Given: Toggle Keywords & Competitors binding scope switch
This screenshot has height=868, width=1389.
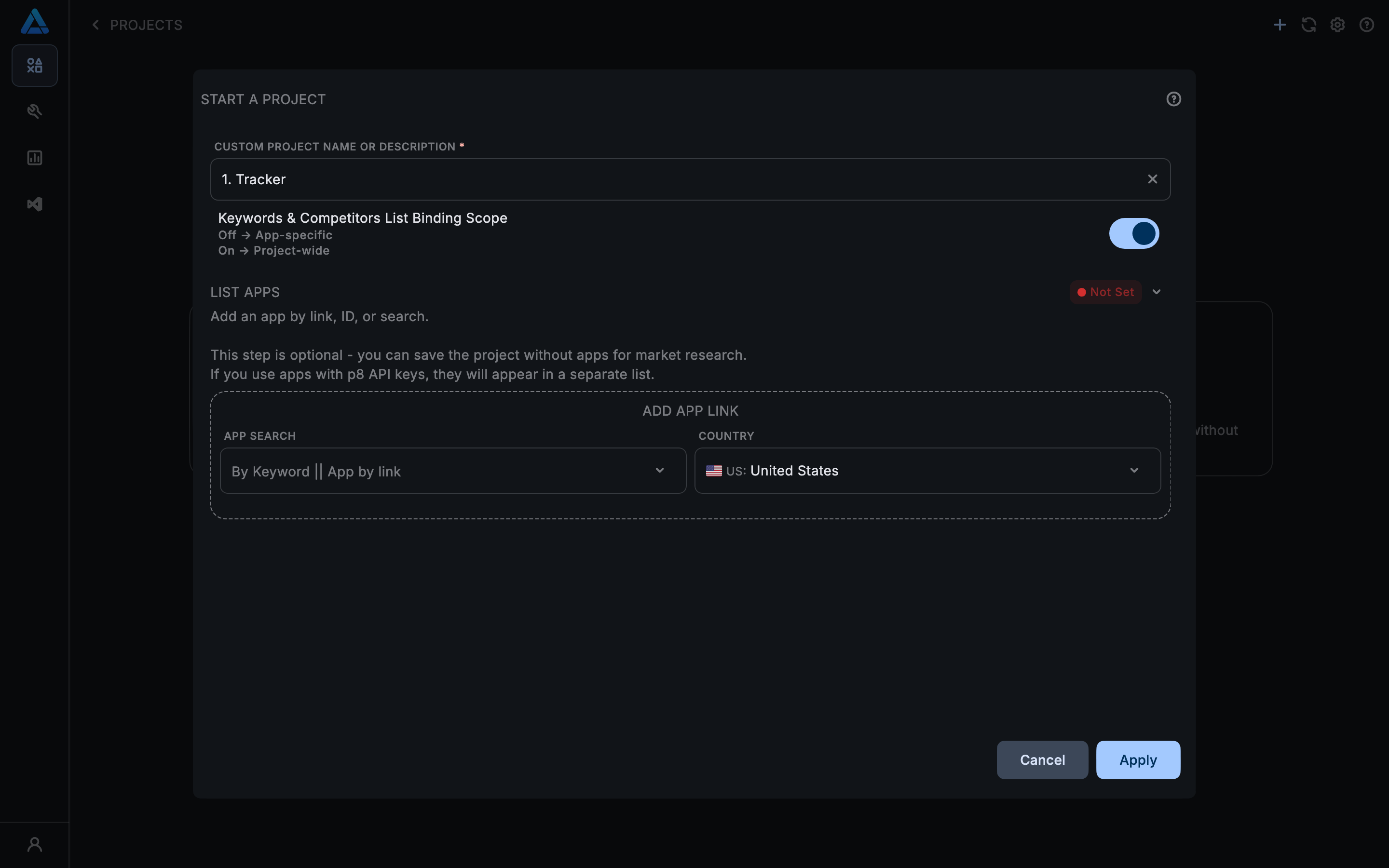Looking at the screenshot, I should [1133, 234].
